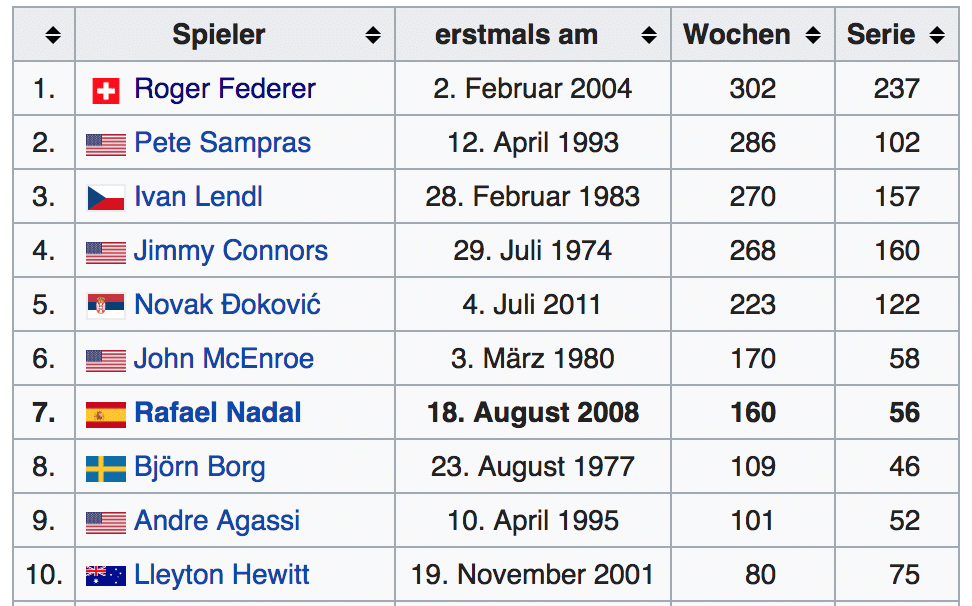Viewport: 972px width, 606px height.
Task: Sort by Wochen column
Action: tap(813, 35)
